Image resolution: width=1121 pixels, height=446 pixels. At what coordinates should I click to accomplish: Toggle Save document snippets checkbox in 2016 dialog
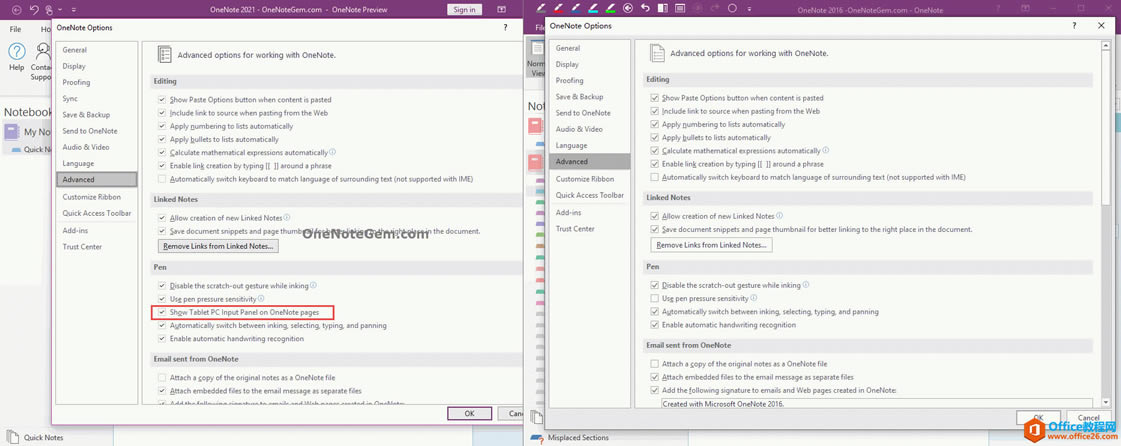click(654, 229)
